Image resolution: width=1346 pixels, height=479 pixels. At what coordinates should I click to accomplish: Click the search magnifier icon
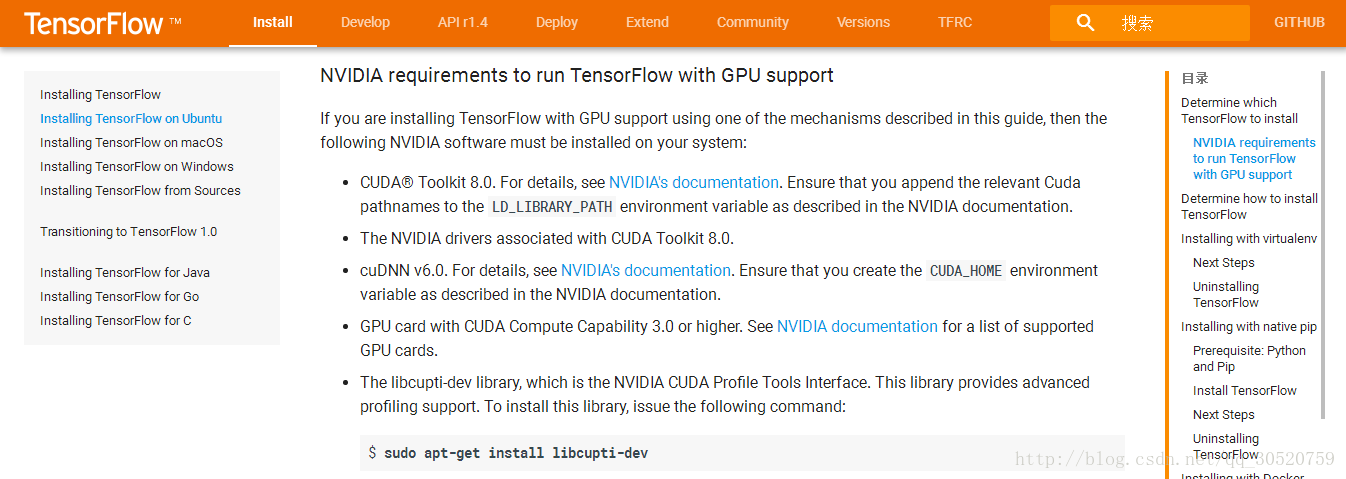[1085, 22]
